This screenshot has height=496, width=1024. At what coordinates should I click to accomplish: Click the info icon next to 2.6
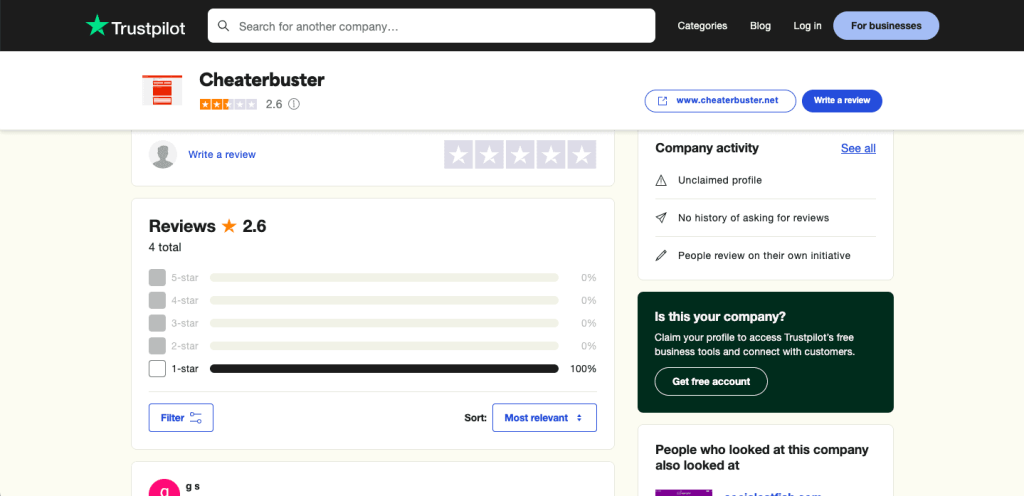click(294, 104)
